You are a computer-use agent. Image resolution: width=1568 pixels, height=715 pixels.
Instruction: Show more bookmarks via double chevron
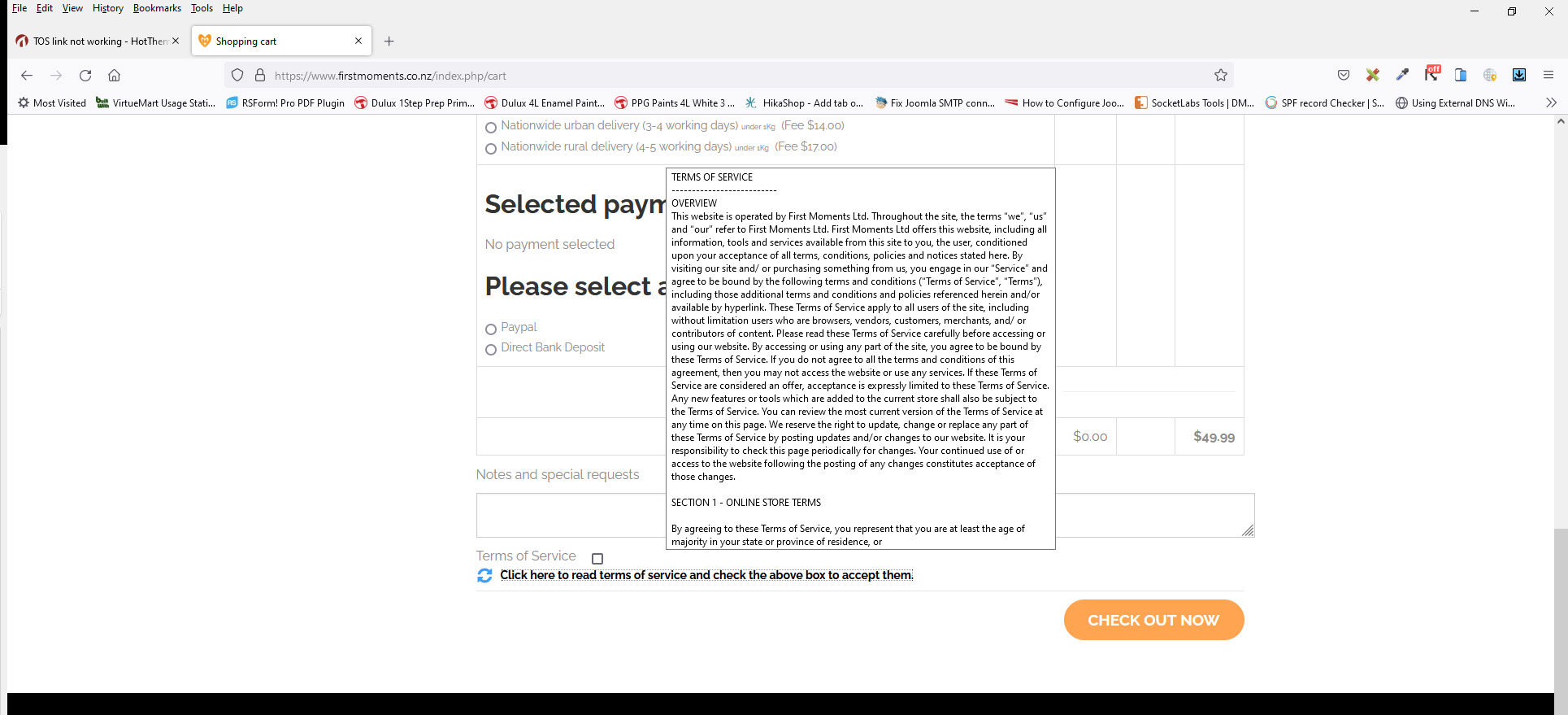[1551, 102]
